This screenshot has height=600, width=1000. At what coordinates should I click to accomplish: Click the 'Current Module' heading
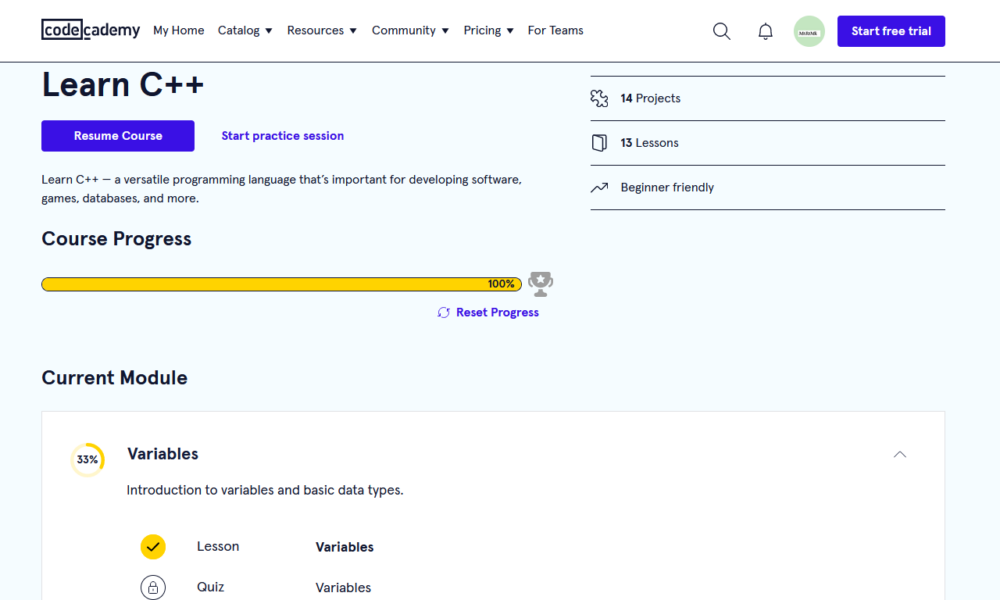[x=114, y=378]
